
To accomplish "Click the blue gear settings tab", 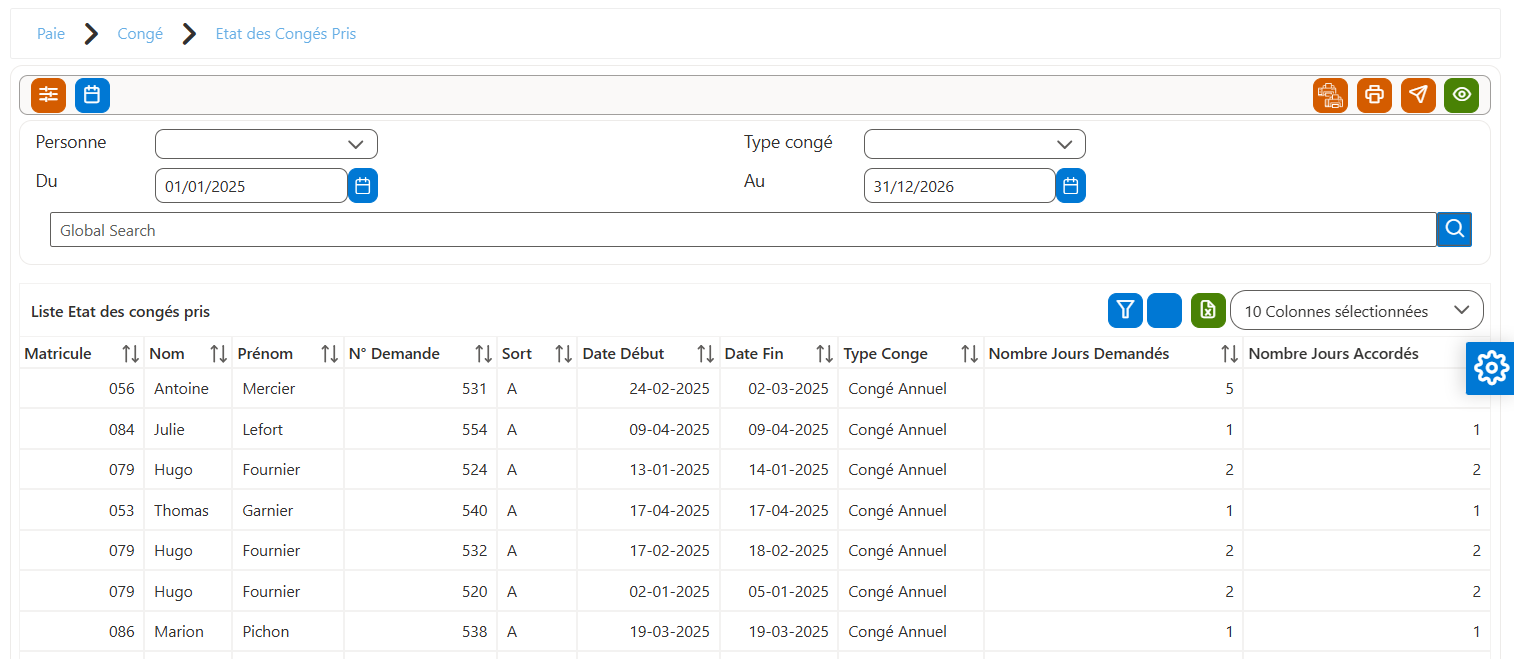I will tap(1490, 368).
